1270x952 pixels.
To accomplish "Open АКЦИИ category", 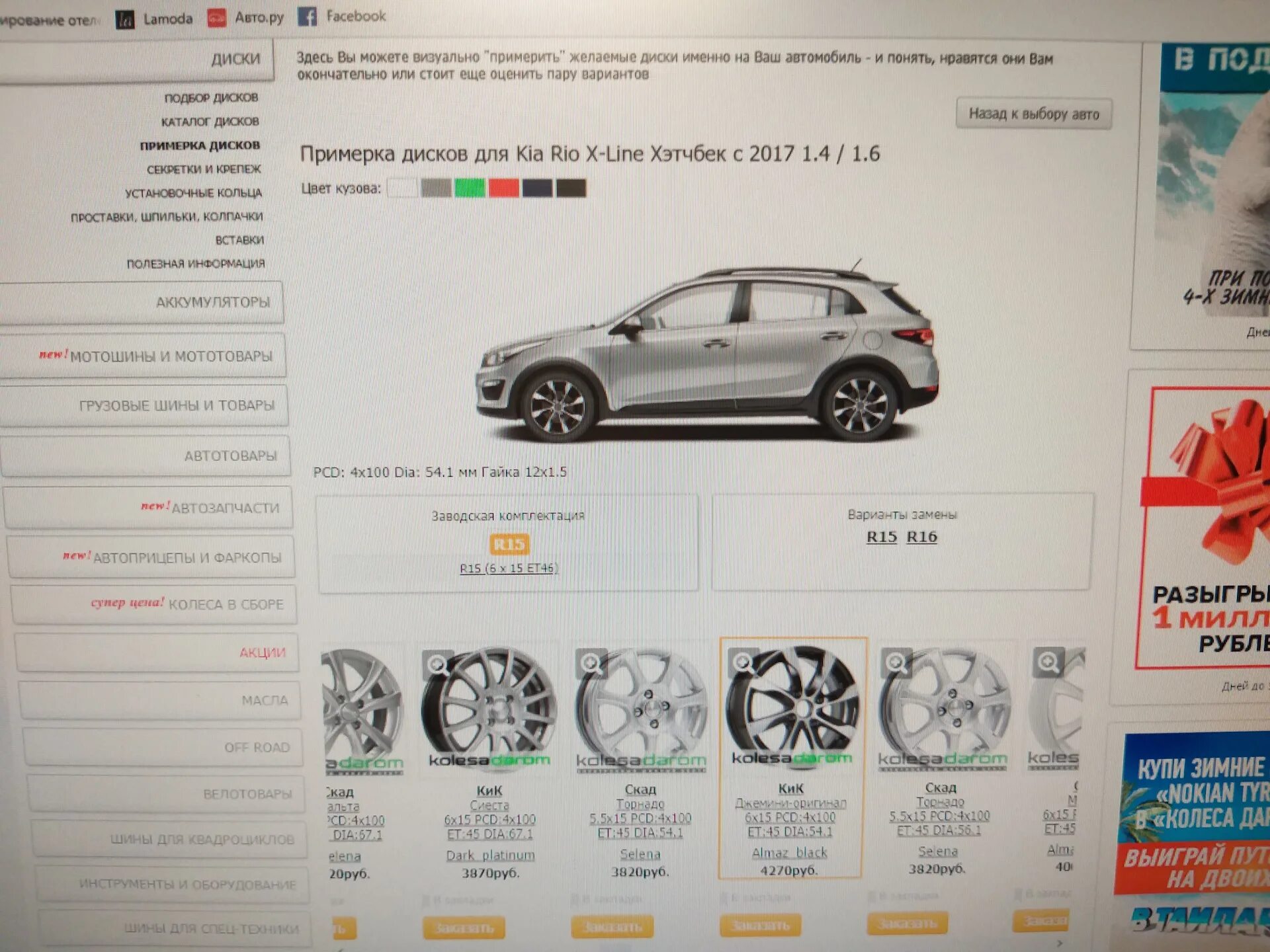I will (157, 653).
